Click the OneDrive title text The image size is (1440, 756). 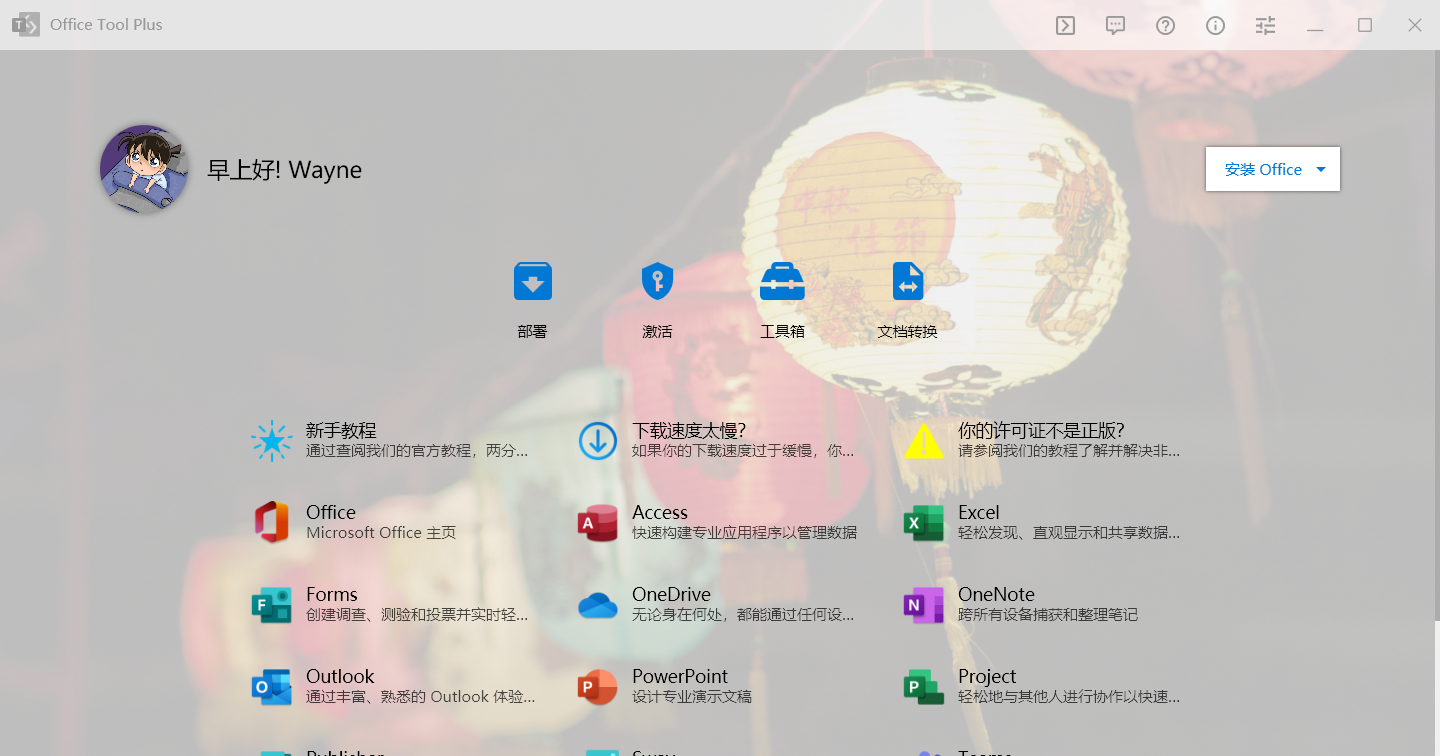(x=671, y=594)
